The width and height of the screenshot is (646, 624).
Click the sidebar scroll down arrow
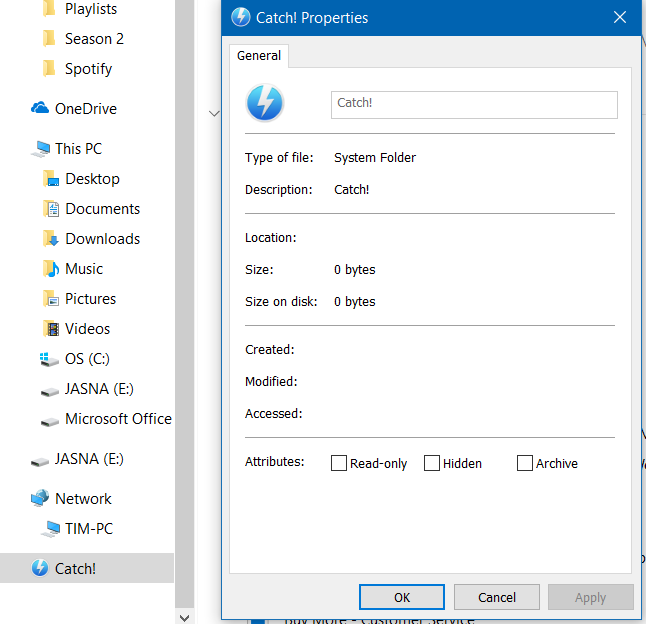coord(185,618)
